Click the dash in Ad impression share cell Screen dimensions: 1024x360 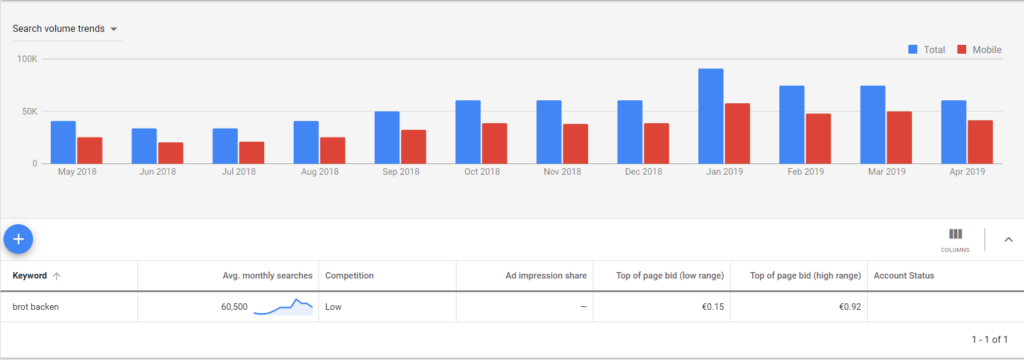pyautogui.click(x=583, y=306)
